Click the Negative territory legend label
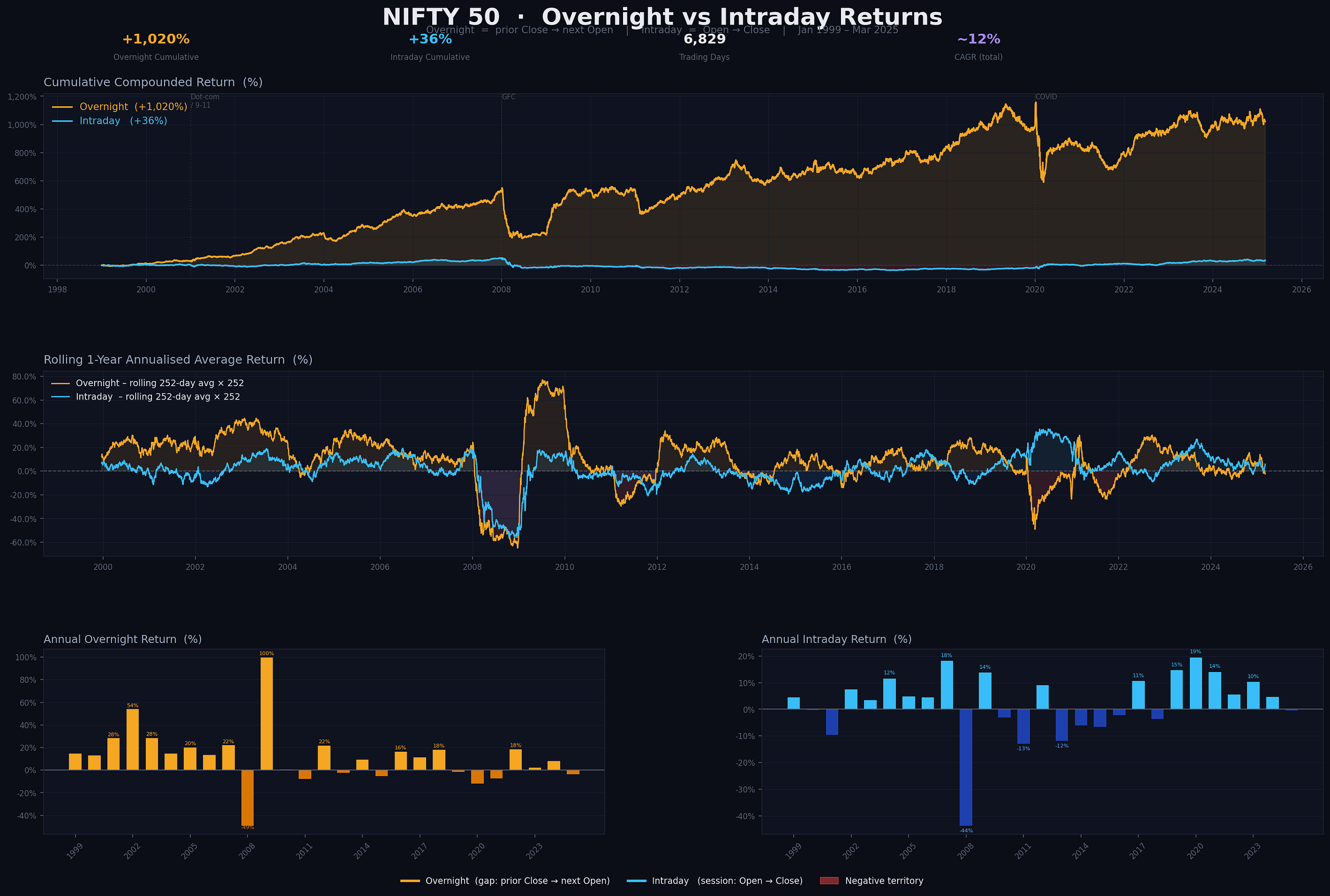Viewport: 1330px width, 896px height. click(x=884, y=881)
